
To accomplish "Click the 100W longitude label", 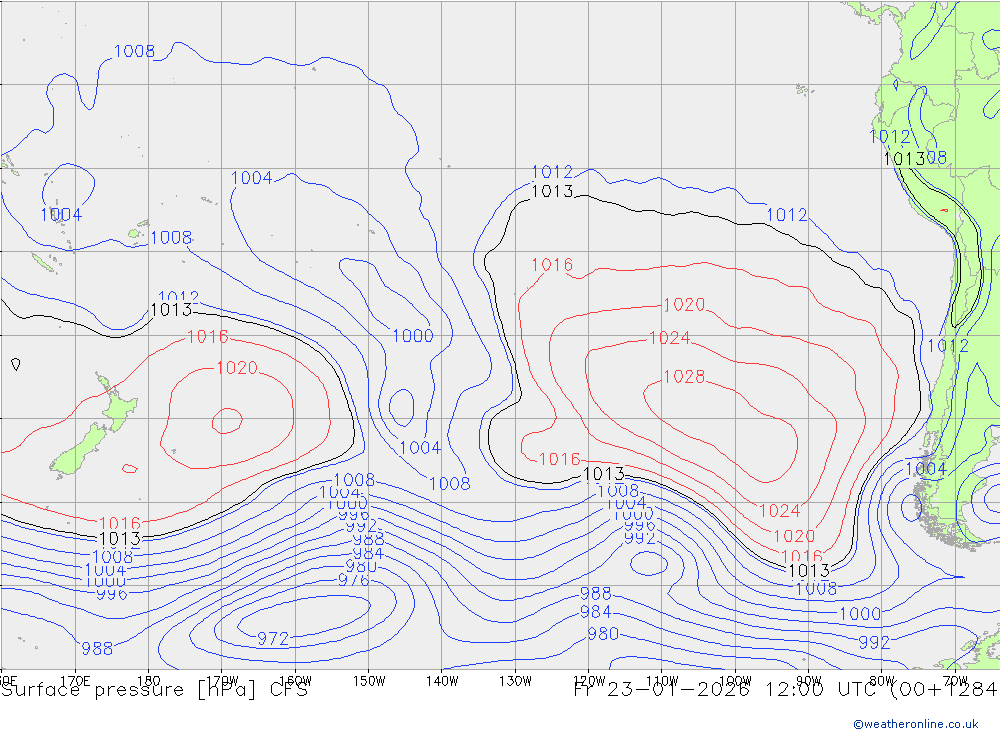I will [735, 681].
